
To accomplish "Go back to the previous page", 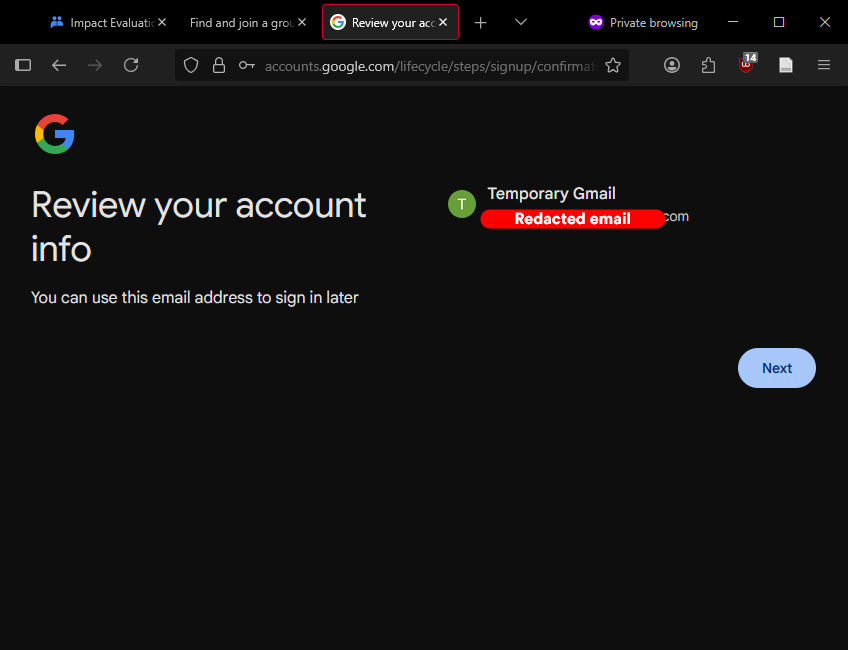I will [59, 65].
